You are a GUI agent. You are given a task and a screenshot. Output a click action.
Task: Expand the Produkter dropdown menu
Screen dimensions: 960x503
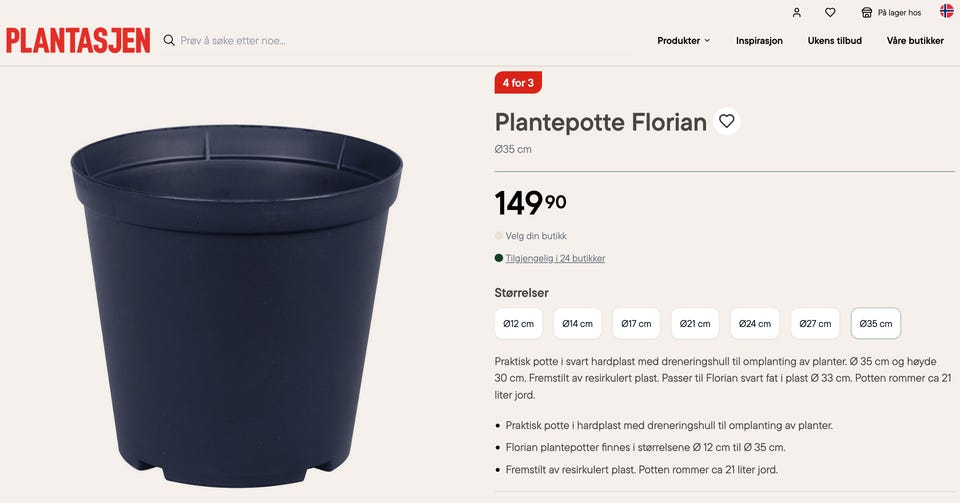[684, 40]
